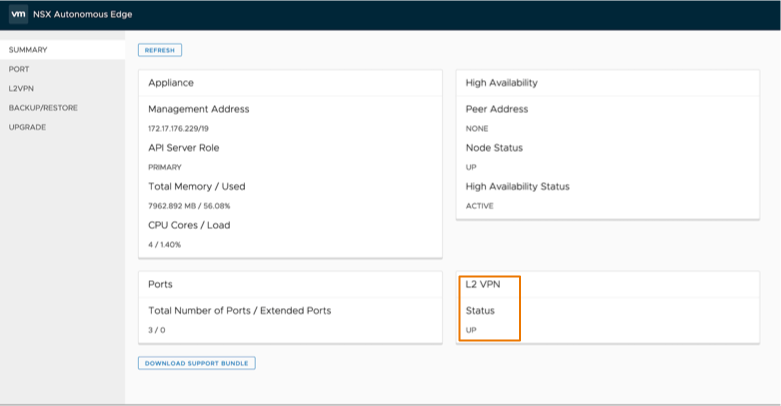
Task: Go to the Port section
Action: [x=19, y=69]
